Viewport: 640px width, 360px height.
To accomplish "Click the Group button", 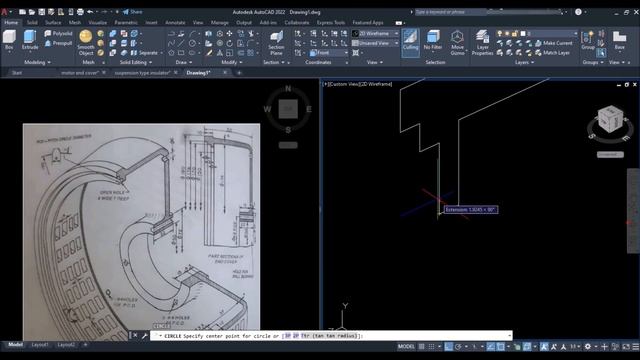I will click(x=588, y=40).
